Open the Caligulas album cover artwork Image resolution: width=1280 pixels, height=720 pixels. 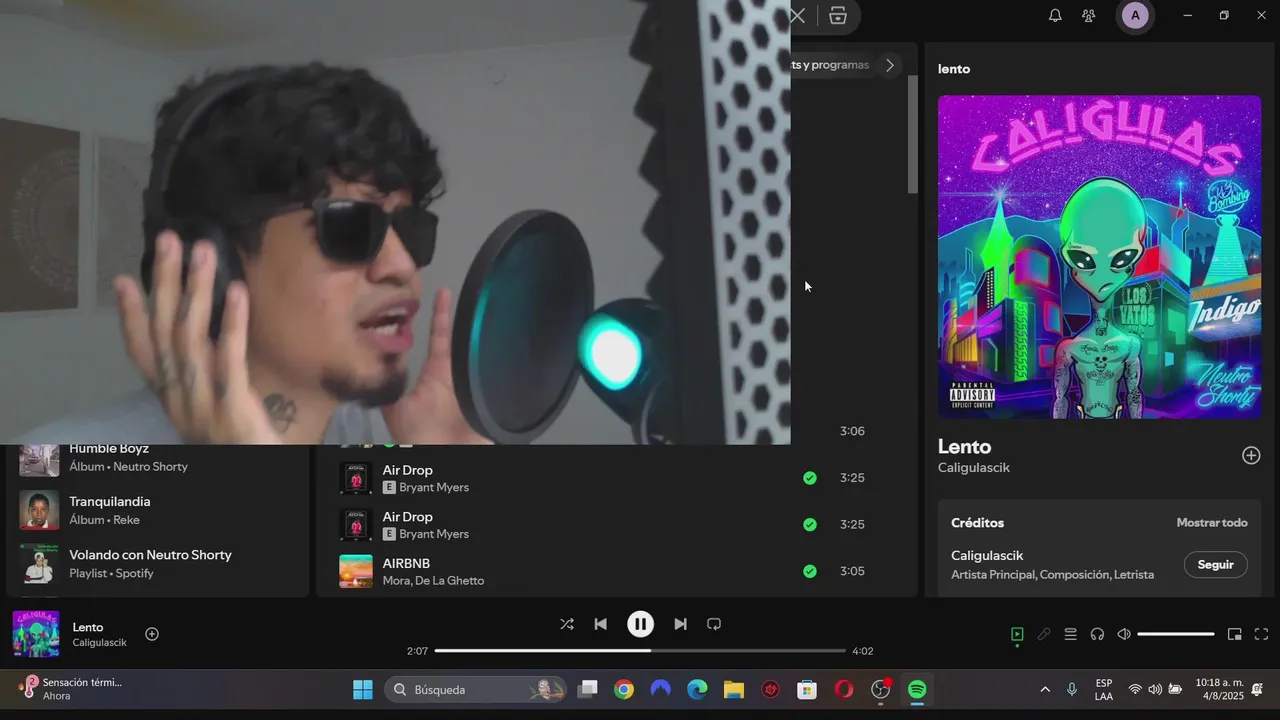point(1099,257)
